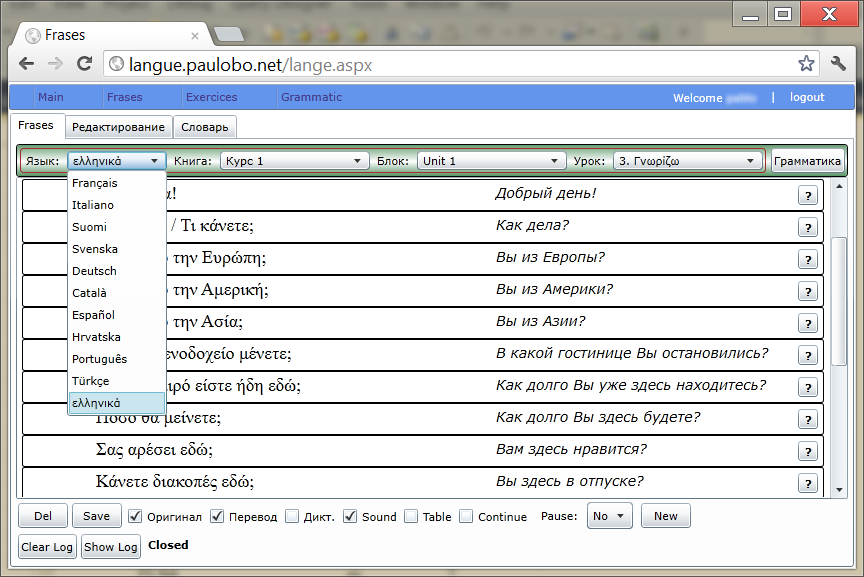Viewport: 864px width, 577px height.
Task: Open the Chrome wrench settings menu
Action: click(838, 64)
